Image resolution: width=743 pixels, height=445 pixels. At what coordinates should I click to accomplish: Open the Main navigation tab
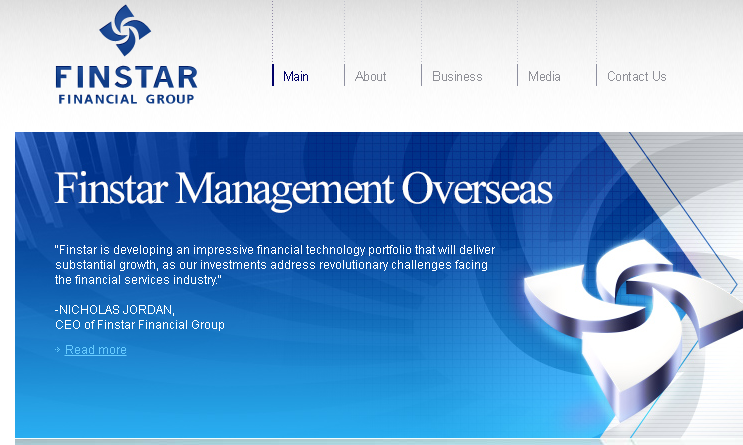tap(295, 76)
